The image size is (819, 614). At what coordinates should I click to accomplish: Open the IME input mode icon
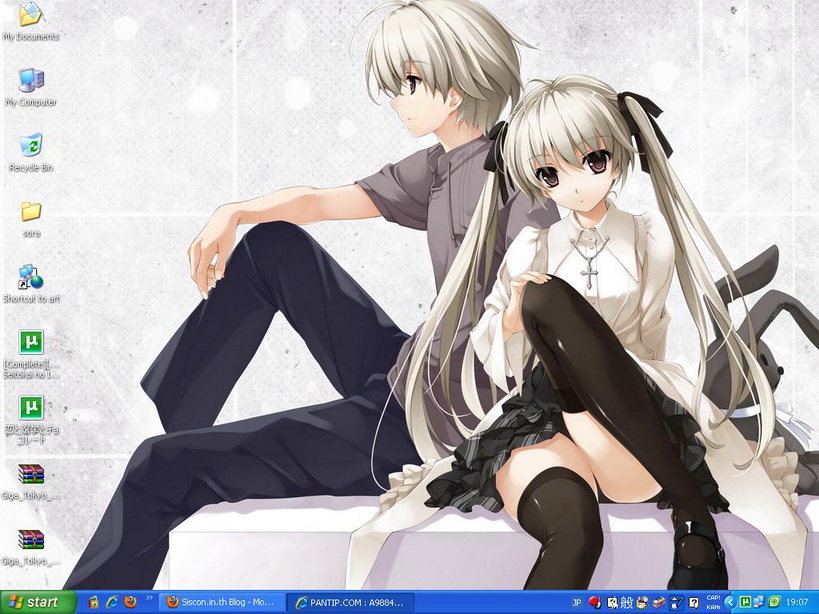click(612, 603)
